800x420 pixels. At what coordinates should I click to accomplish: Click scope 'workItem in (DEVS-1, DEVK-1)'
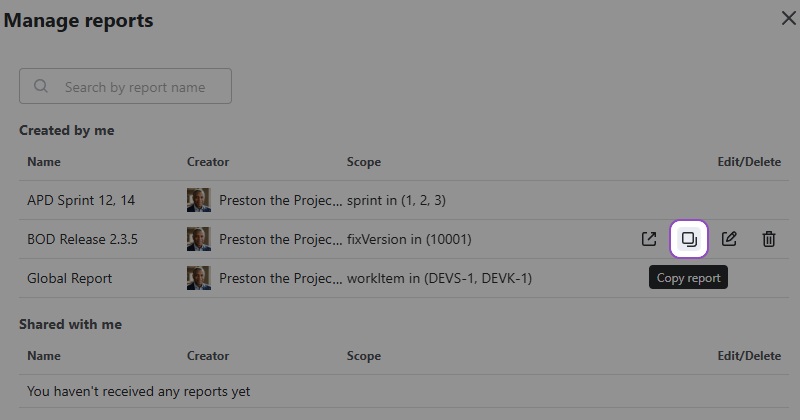click(439, 278)
